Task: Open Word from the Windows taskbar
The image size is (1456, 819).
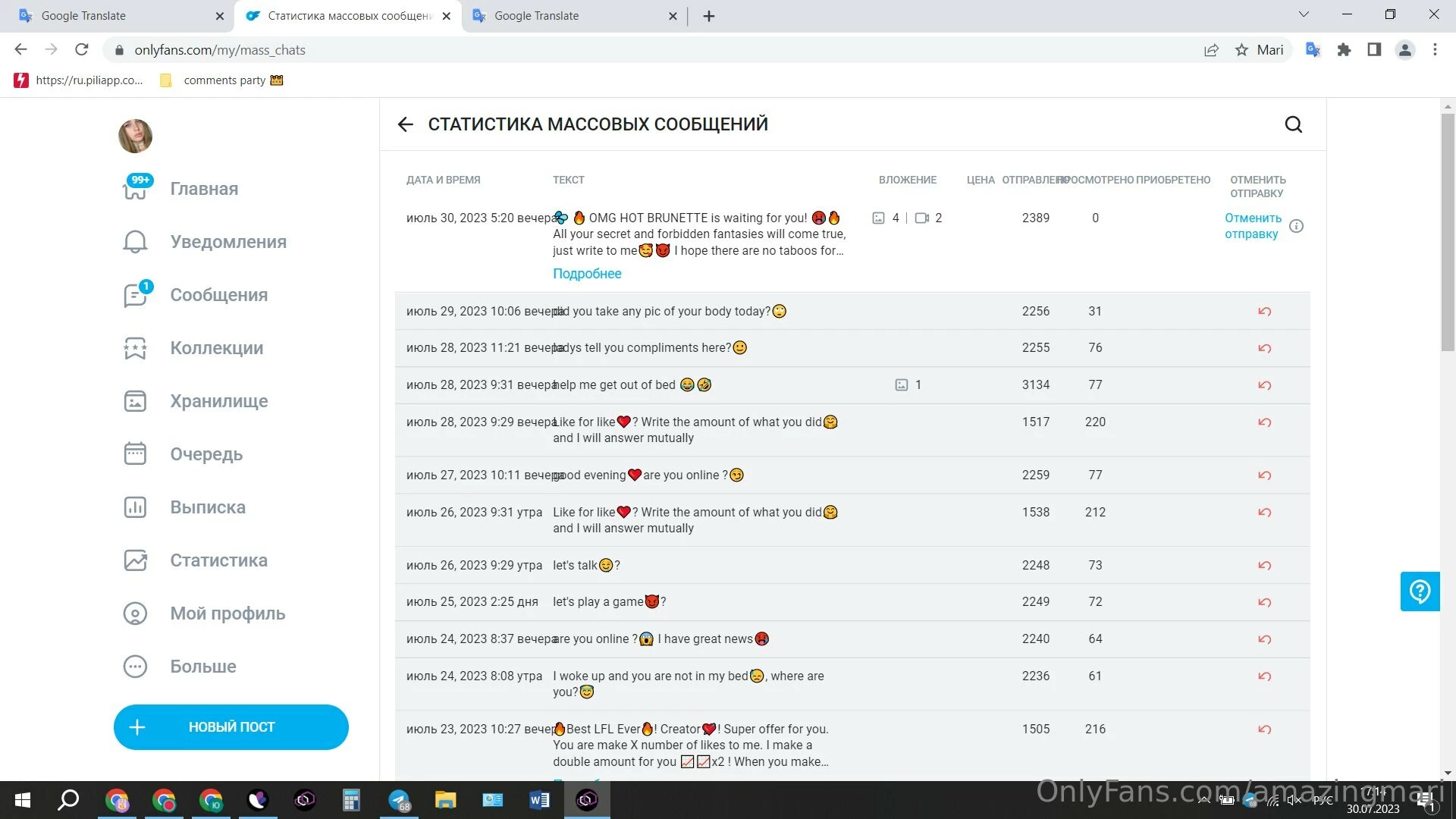Action: click(539, 799)
